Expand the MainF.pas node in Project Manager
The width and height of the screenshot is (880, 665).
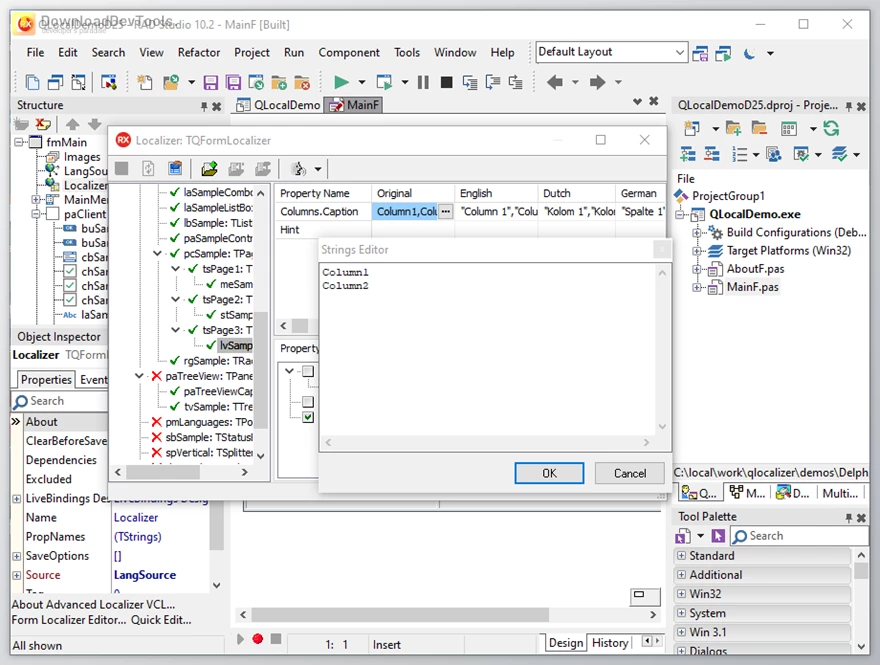[695, 287]
